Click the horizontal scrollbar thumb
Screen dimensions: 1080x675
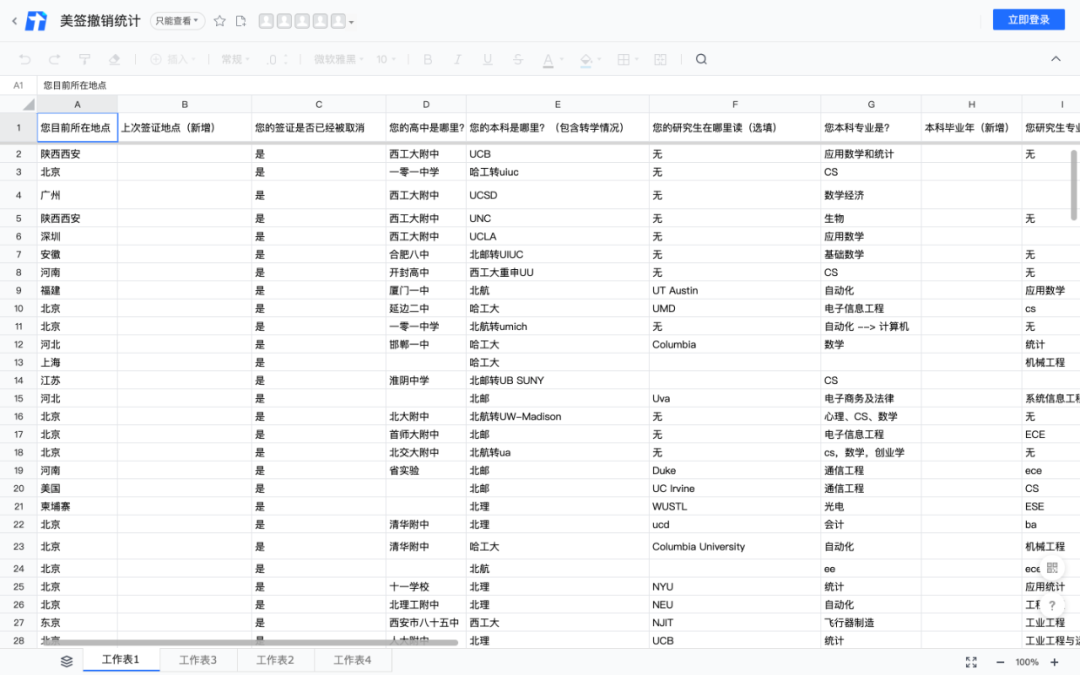coord(250,643)
